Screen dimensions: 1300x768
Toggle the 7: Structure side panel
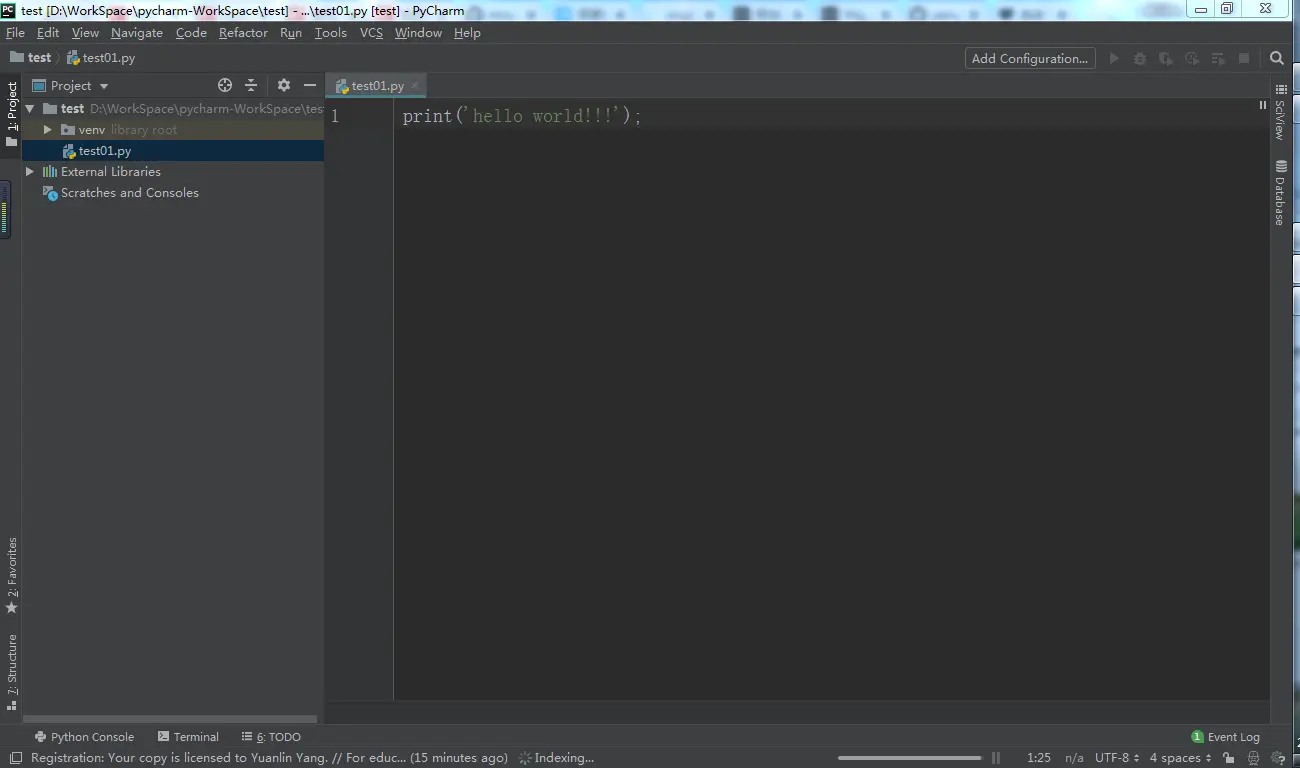coord(12,672)
